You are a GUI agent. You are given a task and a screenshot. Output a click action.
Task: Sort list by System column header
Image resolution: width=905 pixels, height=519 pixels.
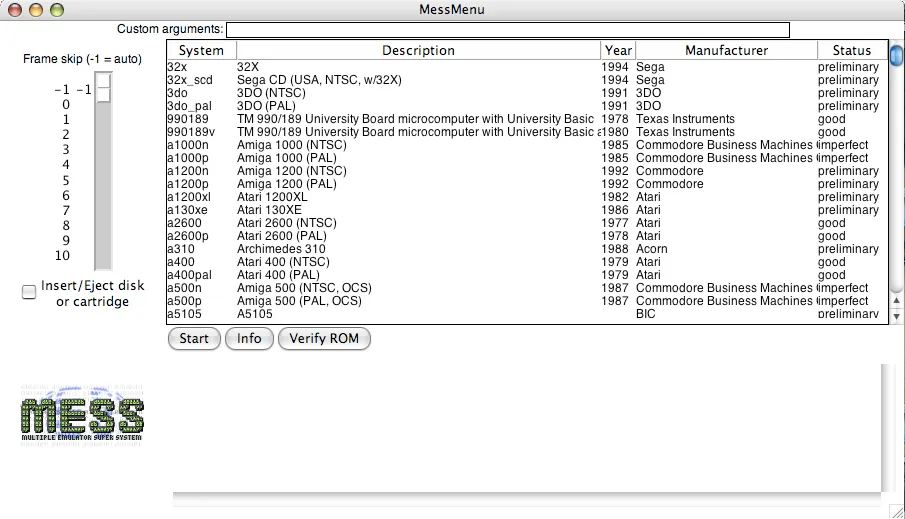coord(201,50)
